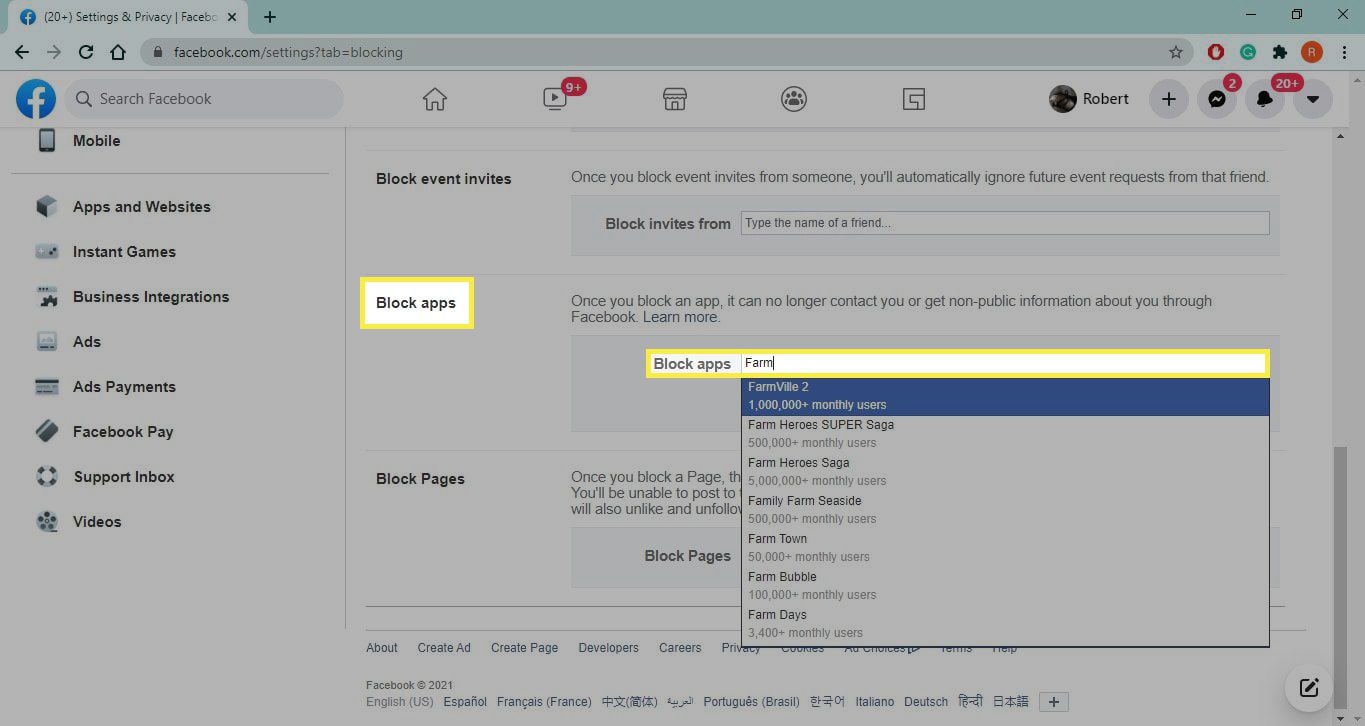Switch language to Italiano
This screenshot has height=726, width=1365.
(875, 702)
